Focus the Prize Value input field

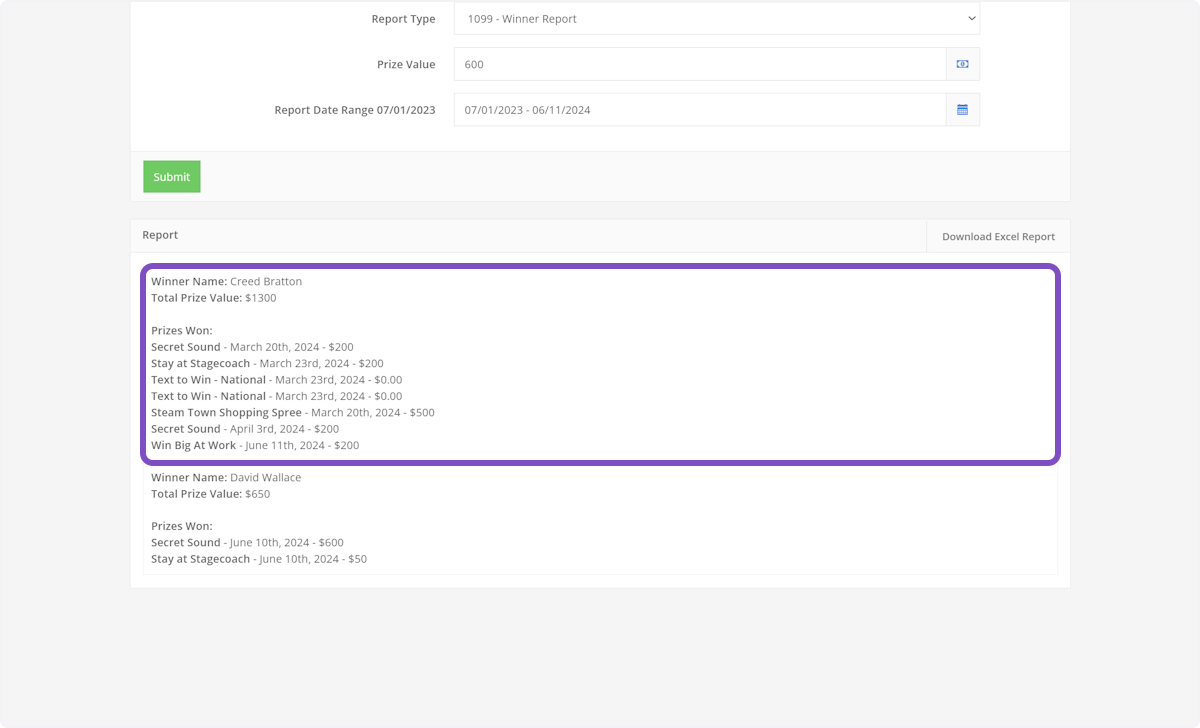point(699,64)
